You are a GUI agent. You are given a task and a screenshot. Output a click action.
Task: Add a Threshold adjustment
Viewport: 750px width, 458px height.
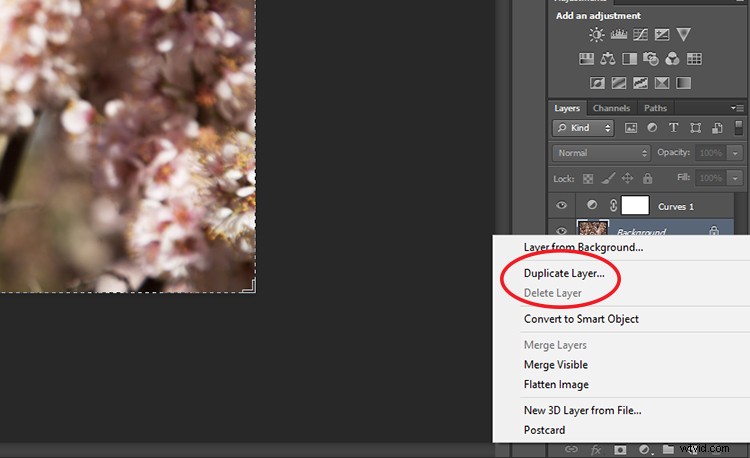[x=640, y=83]
